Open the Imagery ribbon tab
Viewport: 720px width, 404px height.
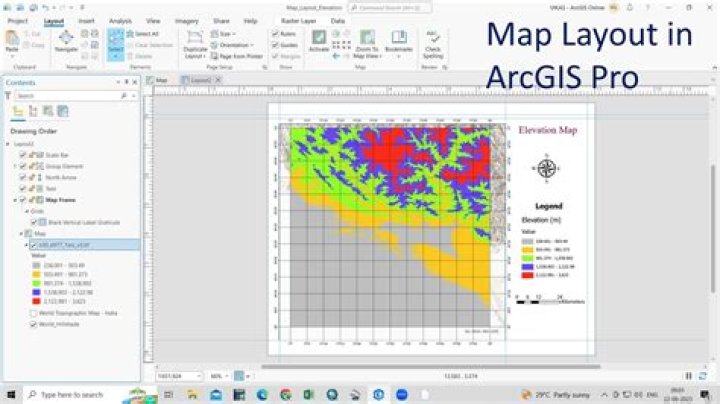point(187,21)
